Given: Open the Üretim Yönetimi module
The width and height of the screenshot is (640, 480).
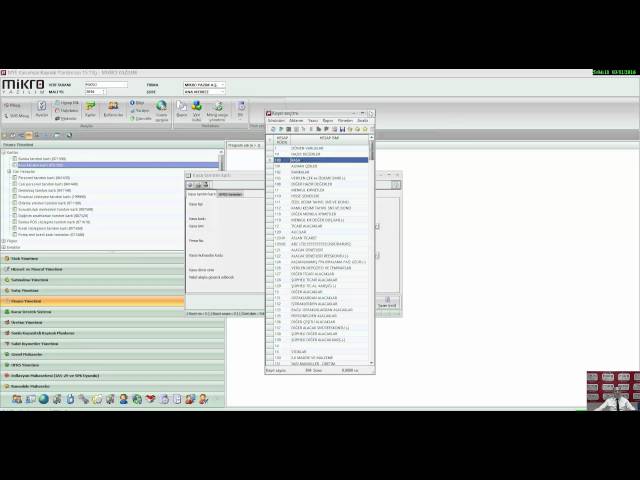Looking at the screenshot, I should click(112, 322).
